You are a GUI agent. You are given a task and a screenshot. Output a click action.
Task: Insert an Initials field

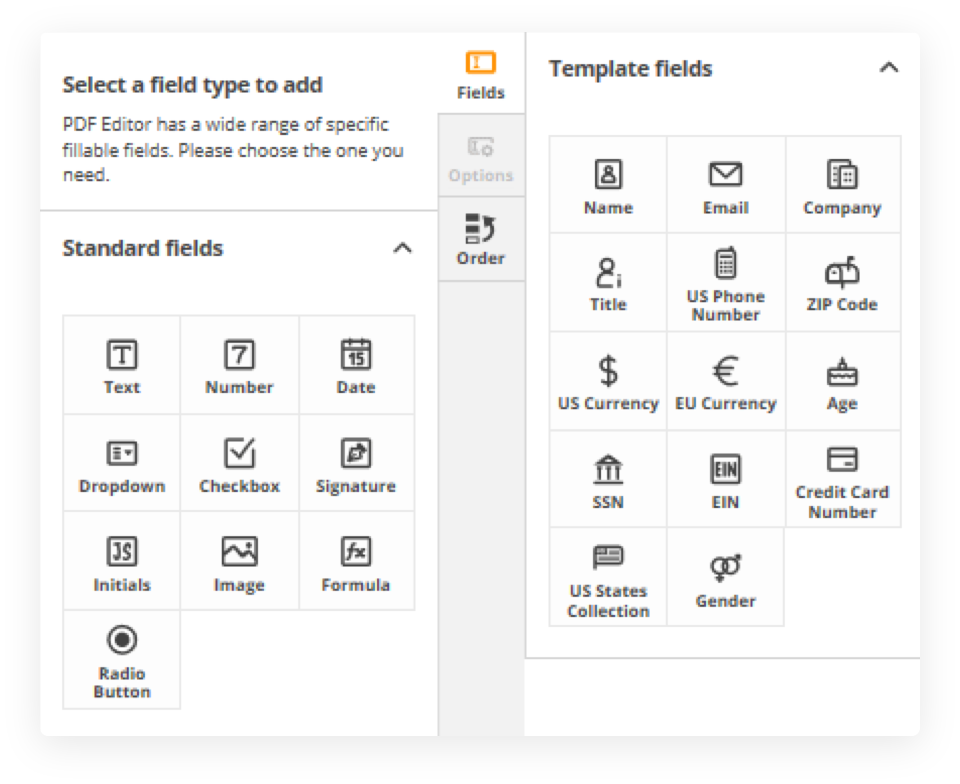121,562
